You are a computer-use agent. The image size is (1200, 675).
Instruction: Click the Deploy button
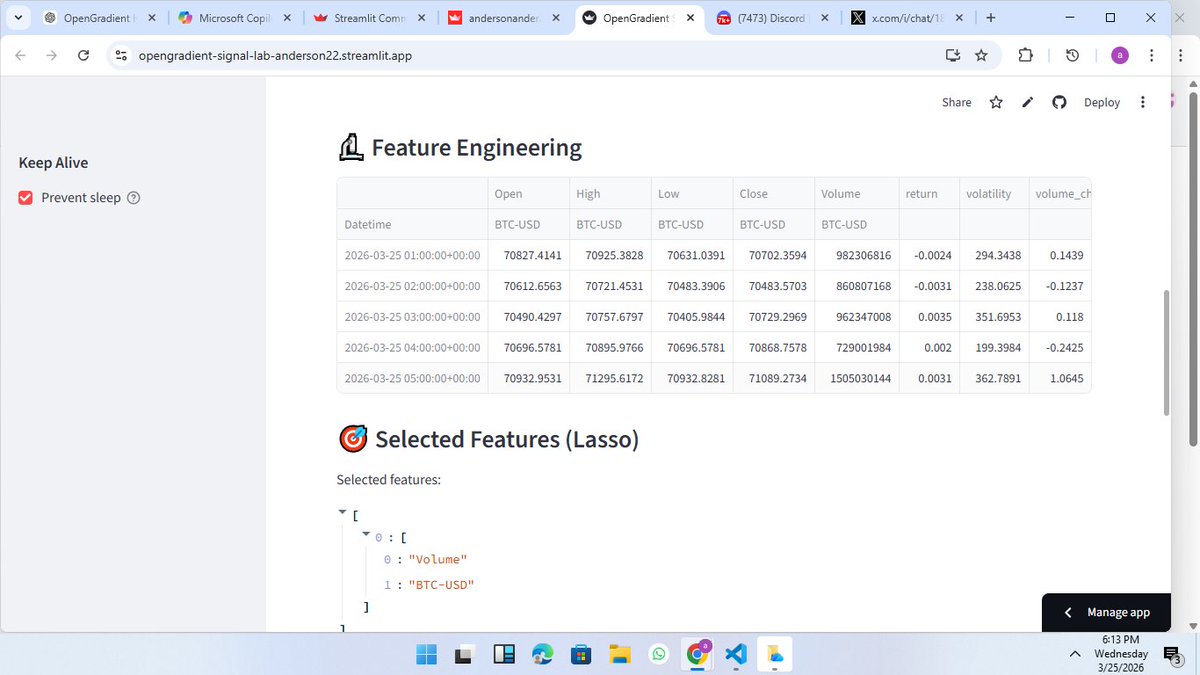[x=1102, y=102]
